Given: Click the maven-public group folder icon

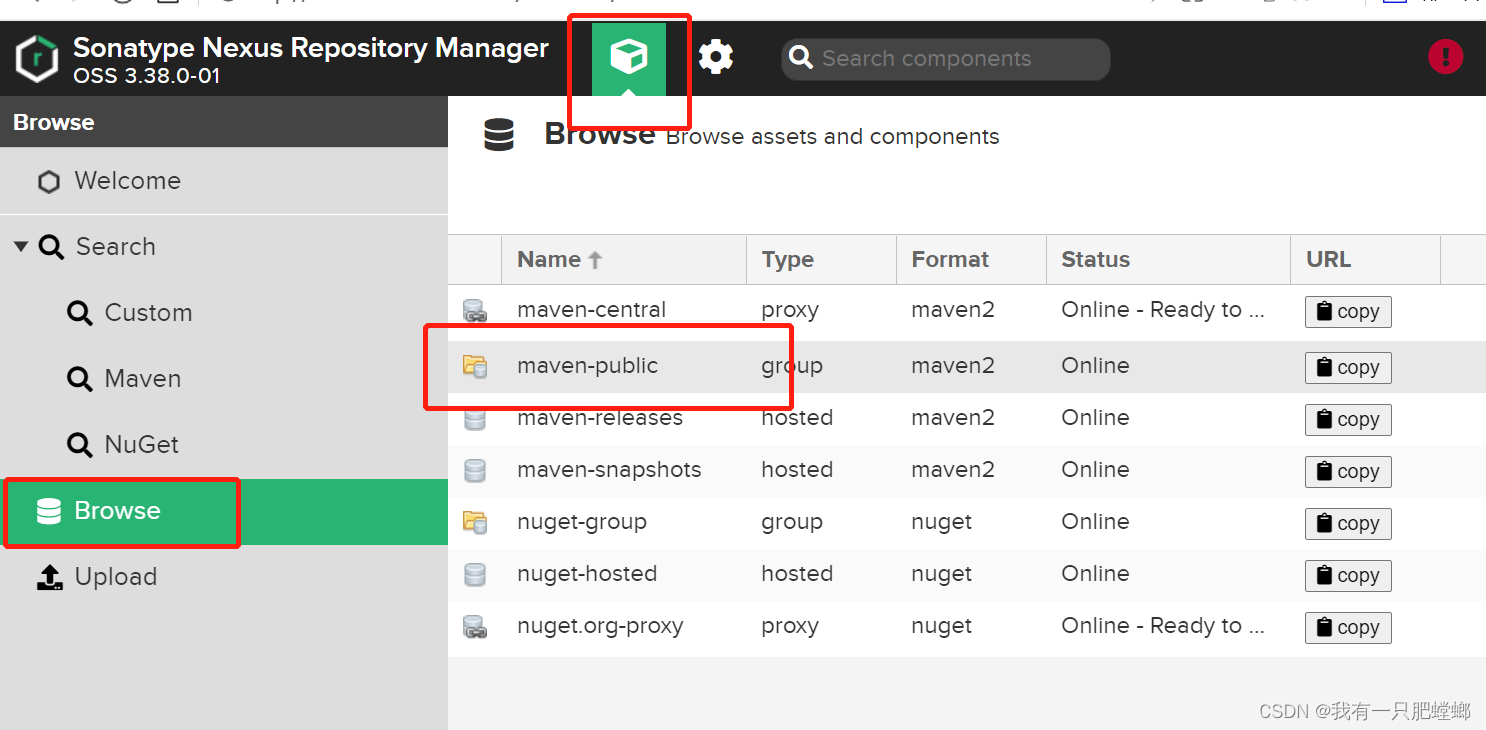Looking at the screenshot, I should tap(475, 366).
